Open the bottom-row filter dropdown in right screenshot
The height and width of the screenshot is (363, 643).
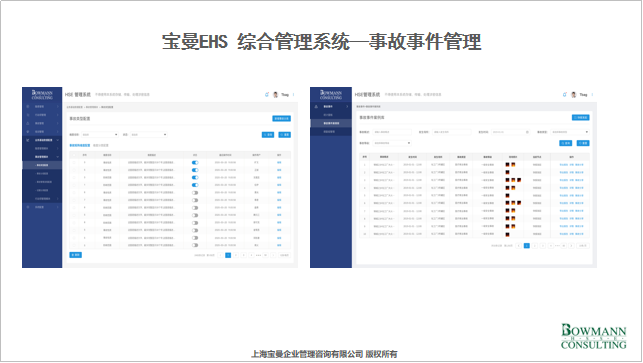coord(392,143)
